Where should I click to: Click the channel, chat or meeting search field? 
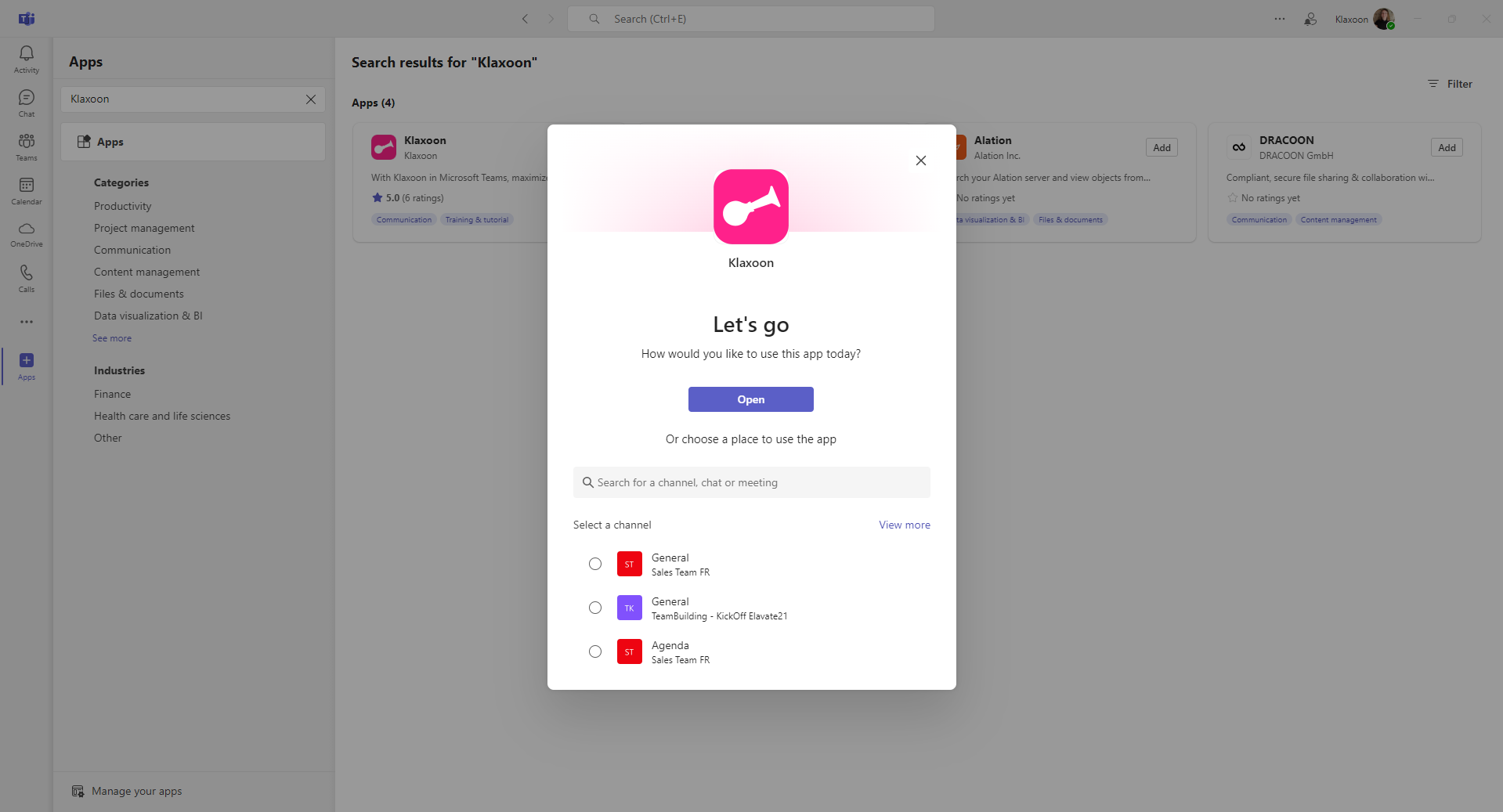(751, 483)
